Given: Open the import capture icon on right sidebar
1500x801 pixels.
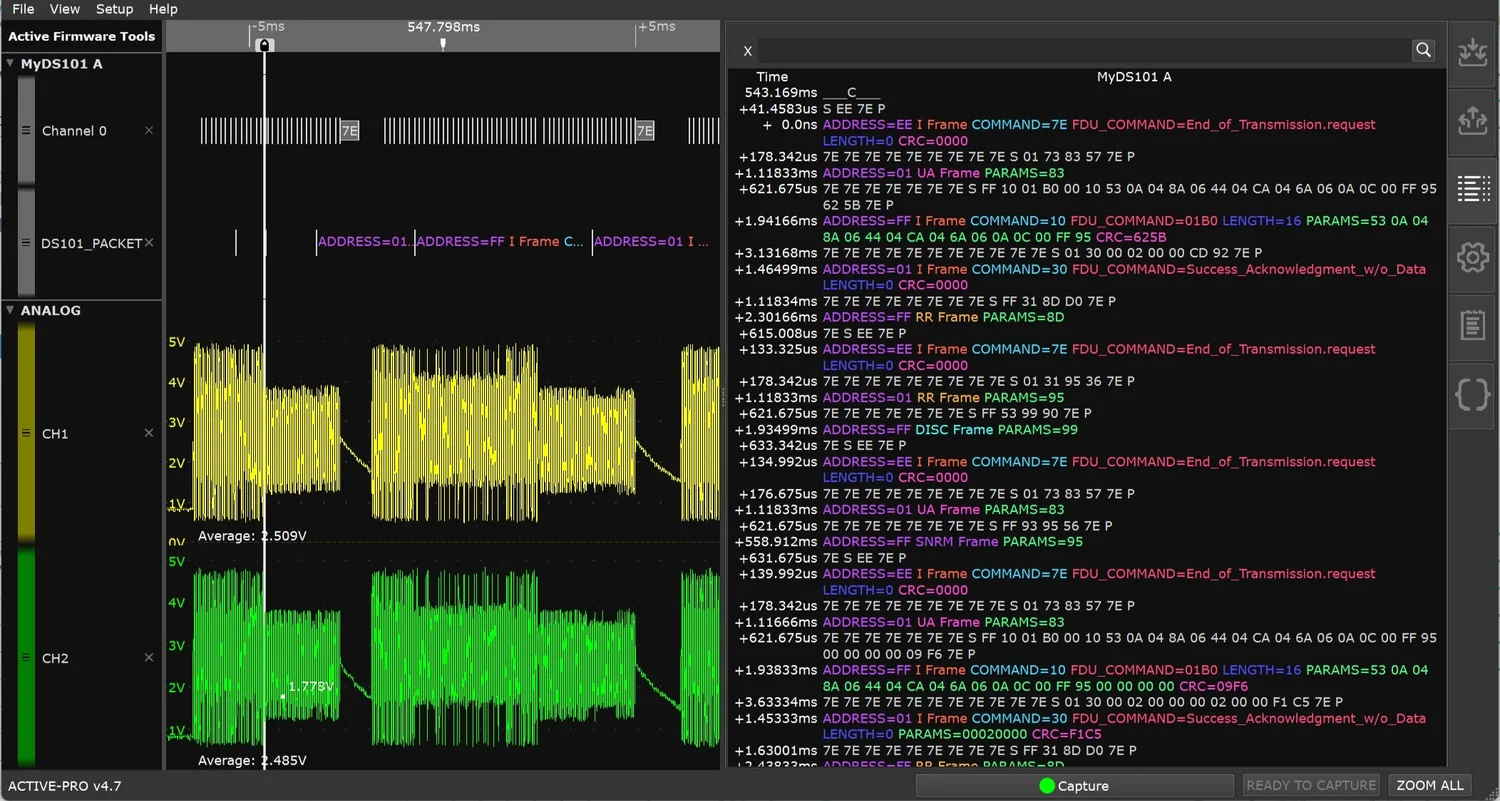Looking at the screenshot, I should pos(1472,51).
